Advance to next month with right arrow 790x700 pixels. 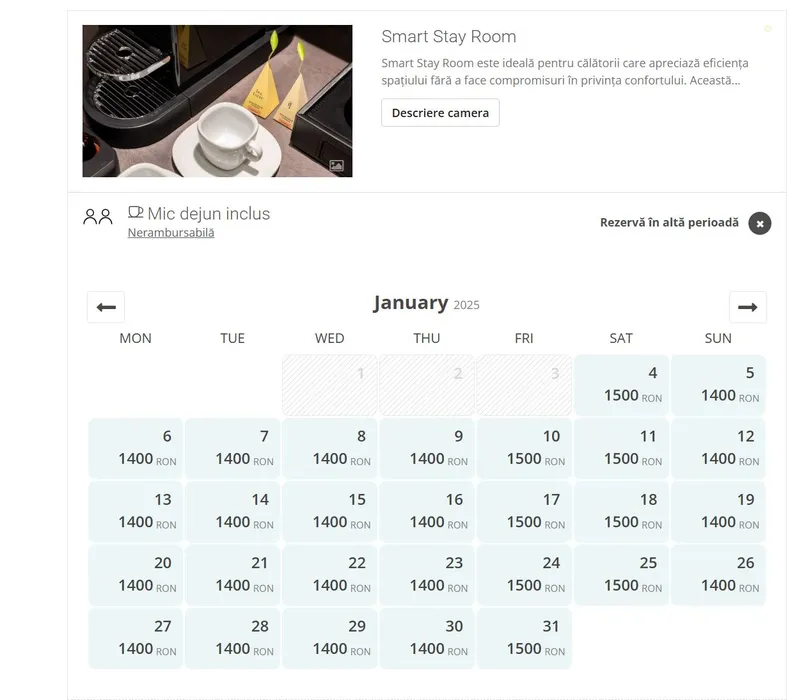coord(747,307)
